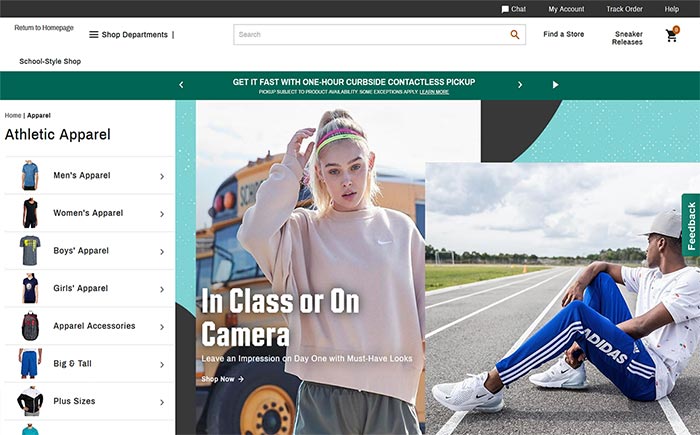Open the Find a Store link
The width and height of the screenshot is (700, 435).
tap(563, 35)
